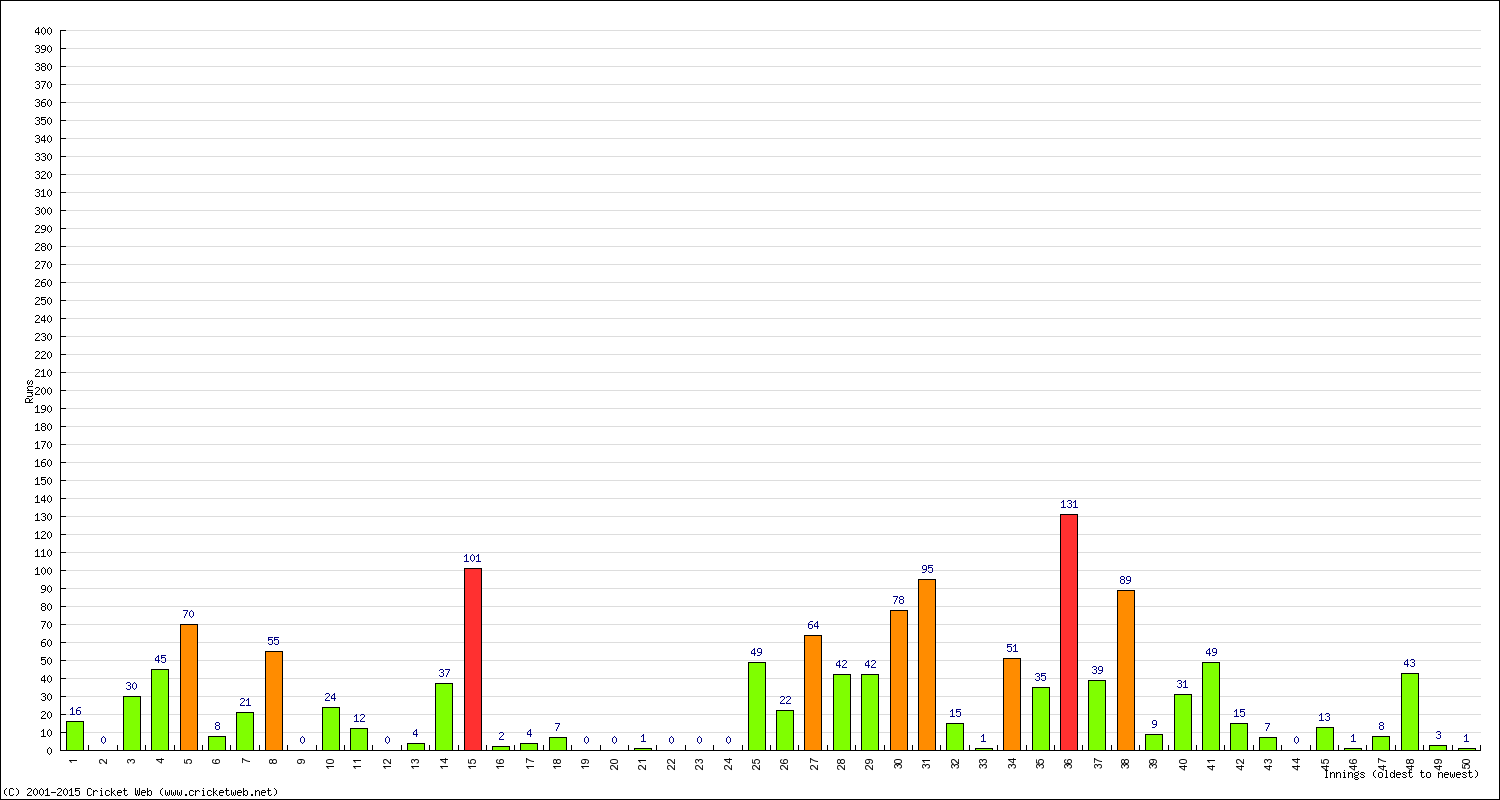The width and height of the screenshot is (1500, 800).
Task: Click the zero value label above innings 9
Action: point(302,740)
